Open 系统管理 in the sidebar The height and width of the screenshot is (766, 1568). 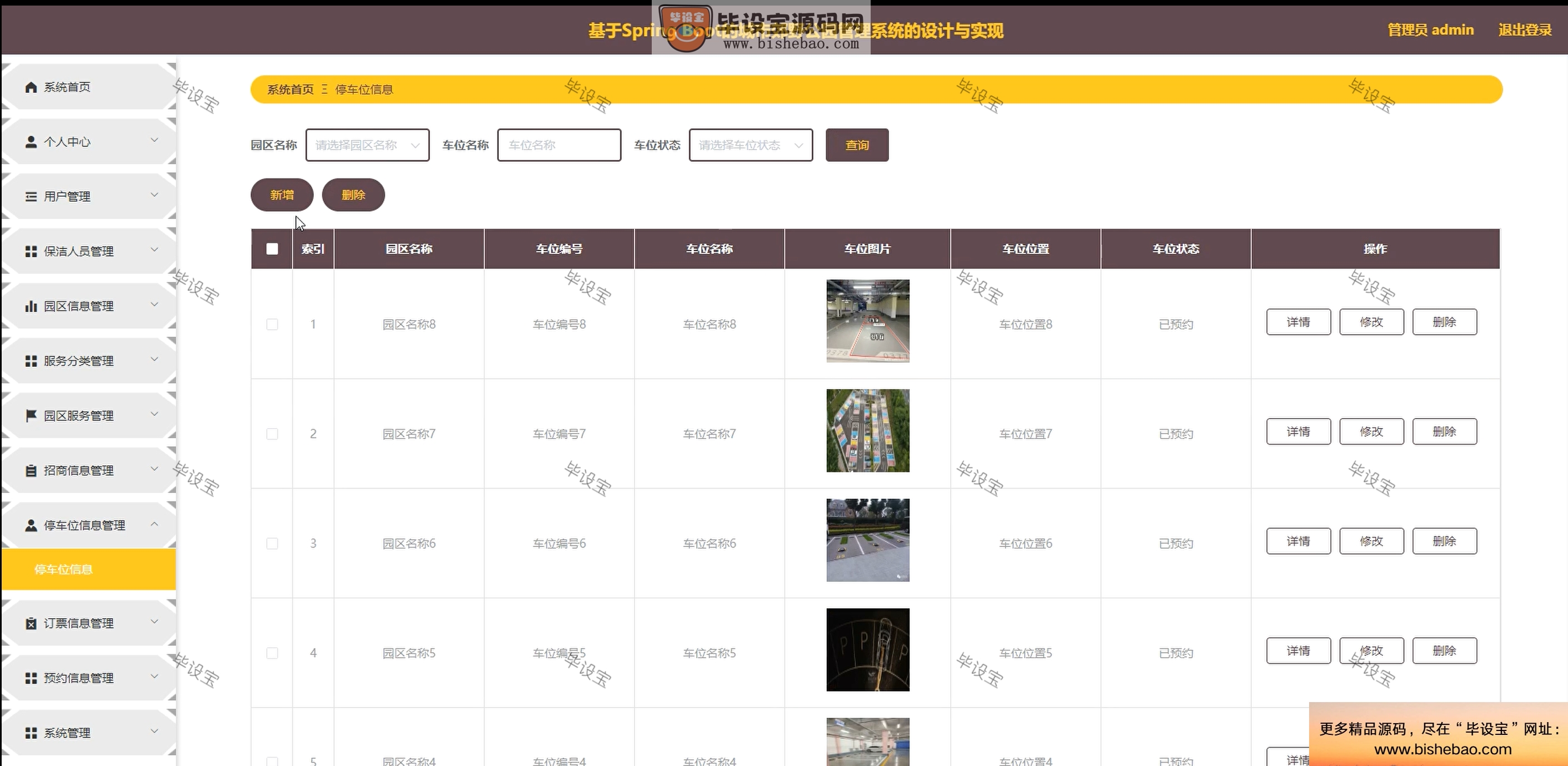tap(89, 733)
